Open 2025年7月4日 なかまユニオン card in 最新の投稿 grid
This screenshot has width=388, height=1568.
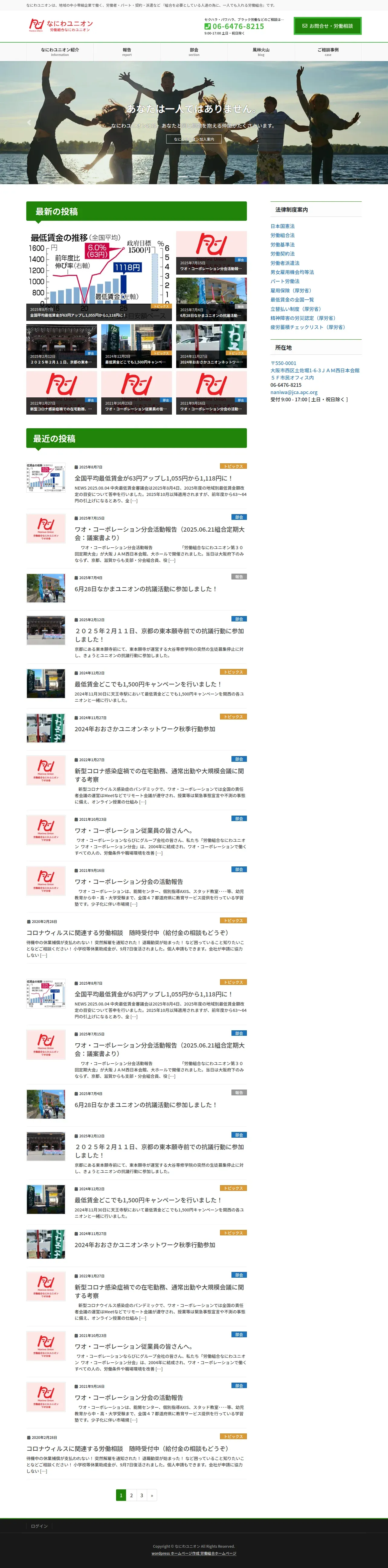point(212,299)
